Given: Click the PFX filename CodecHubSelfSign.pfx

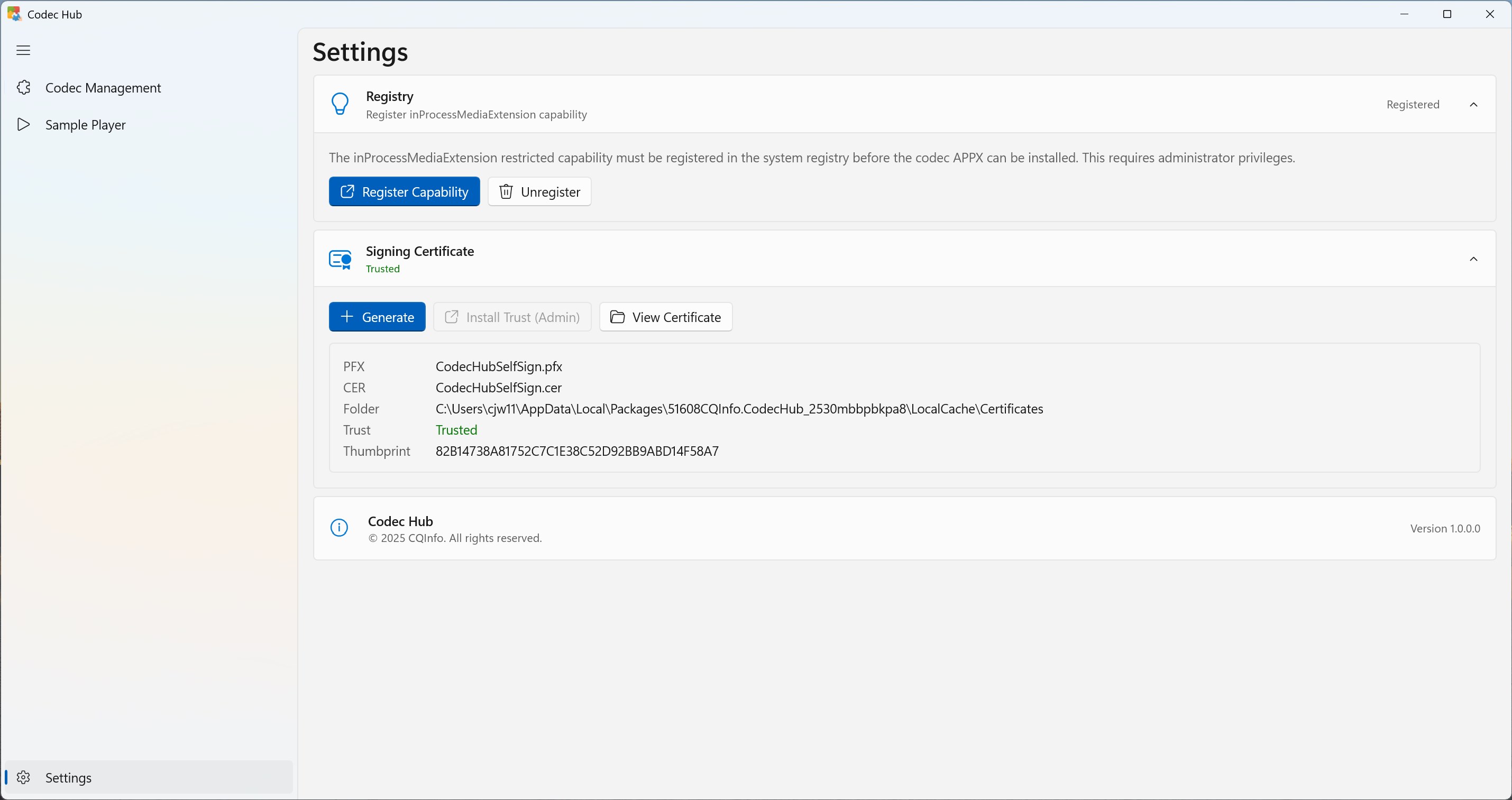Looking at the screenshot, I should click(x=499, y=366).
